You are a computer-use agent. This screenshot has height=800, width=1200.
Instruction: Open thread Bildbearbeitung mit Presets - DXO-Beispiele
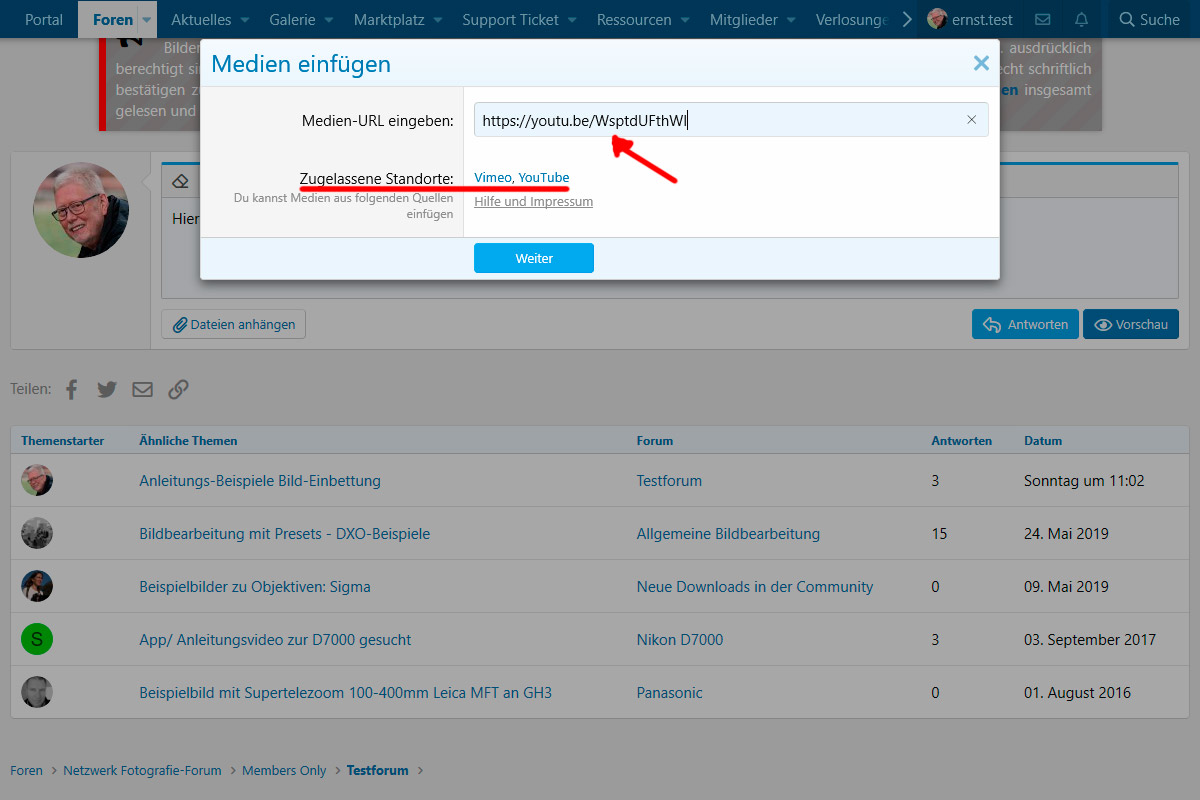pos(285,533)
